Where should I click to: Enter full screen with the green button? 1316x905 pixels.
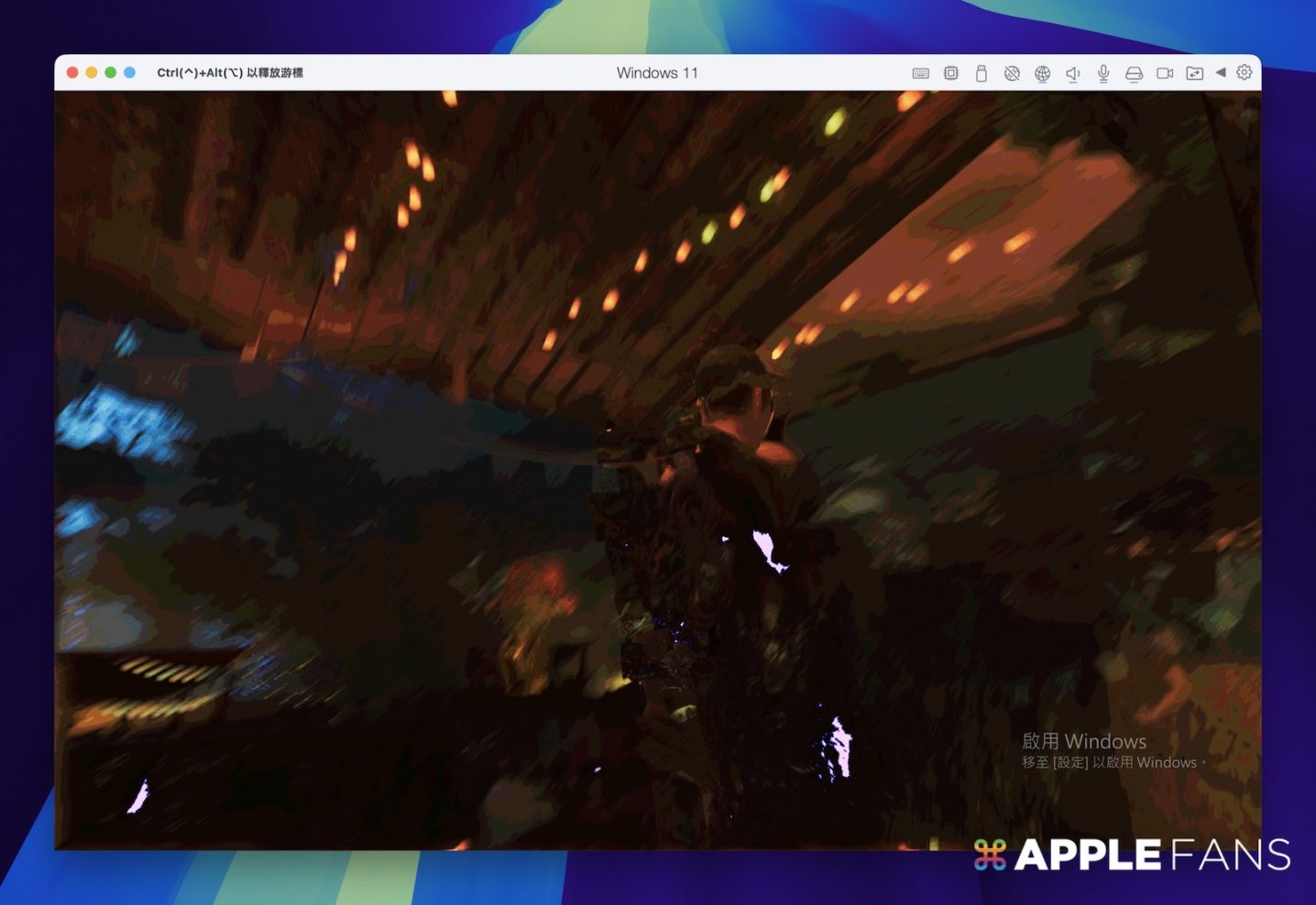[111, 72]
